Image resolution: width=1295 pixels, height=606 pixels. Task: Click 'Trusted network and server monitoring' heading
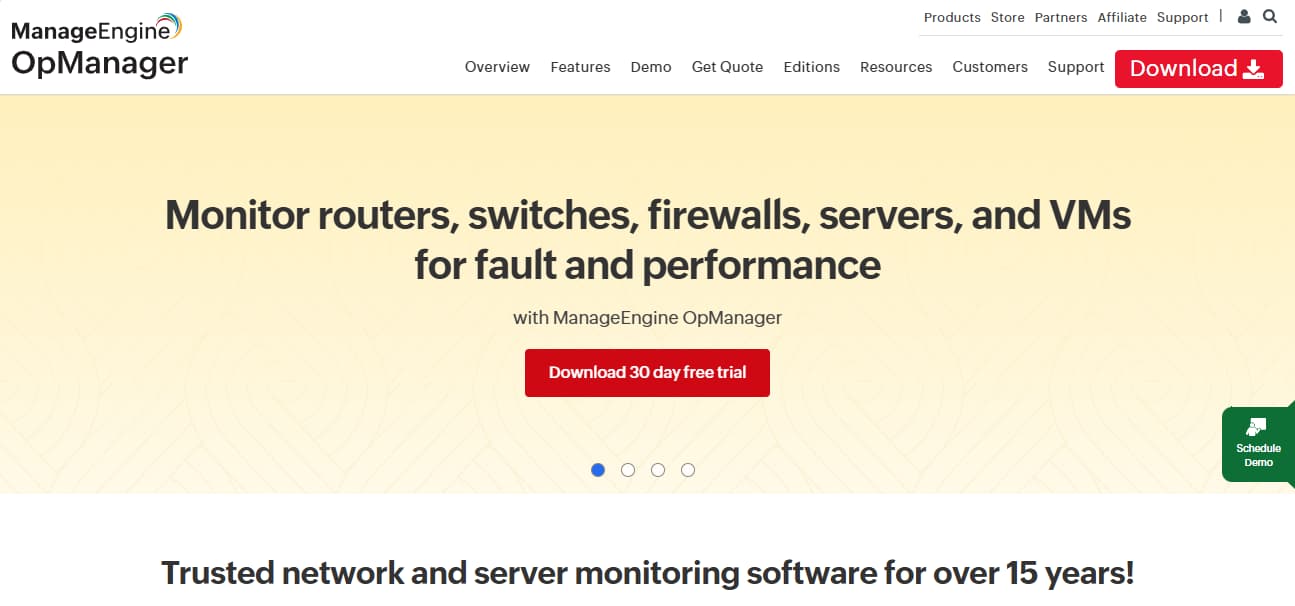(647, 573)
